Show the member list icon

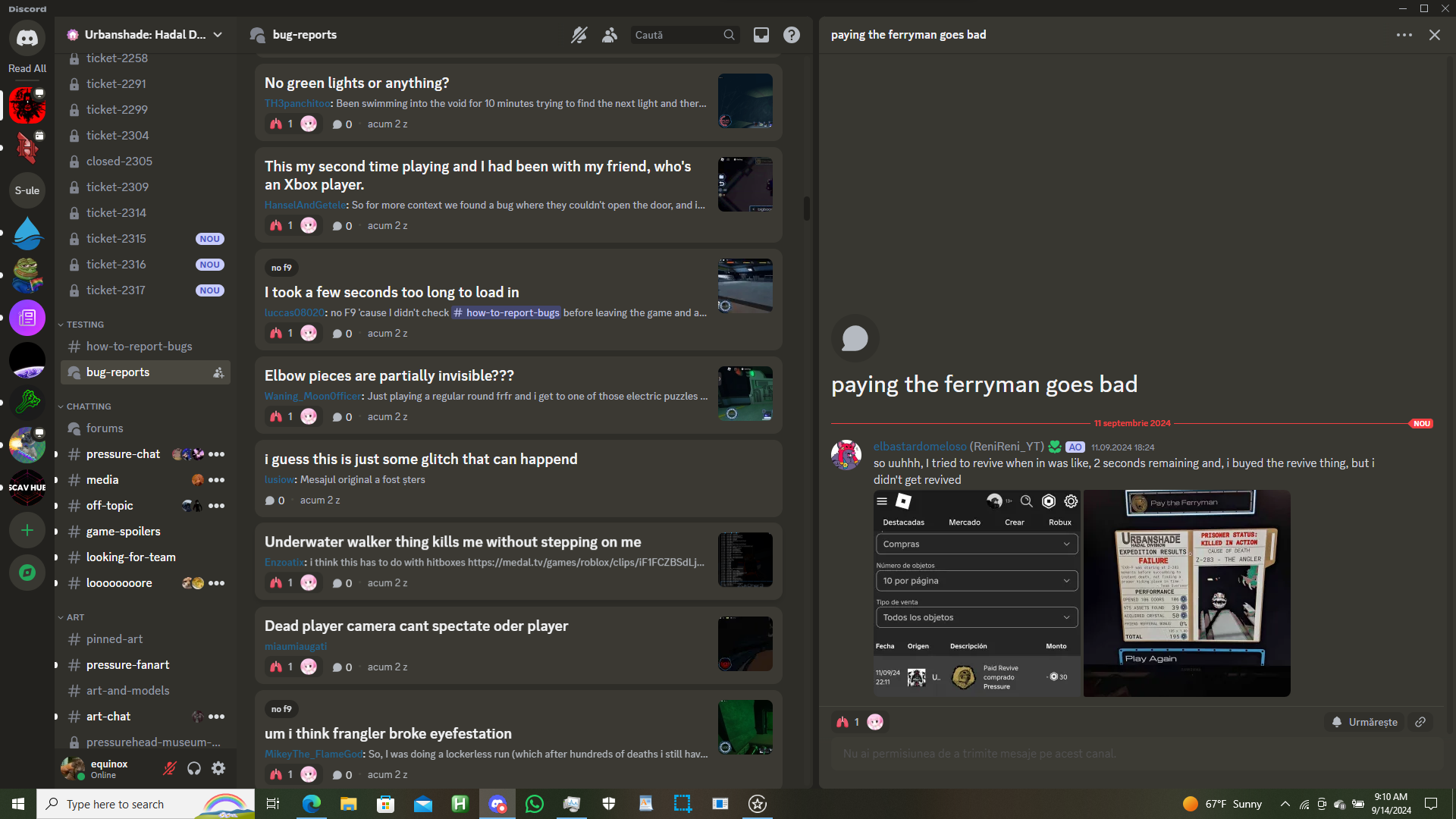(x=610, y=35)
